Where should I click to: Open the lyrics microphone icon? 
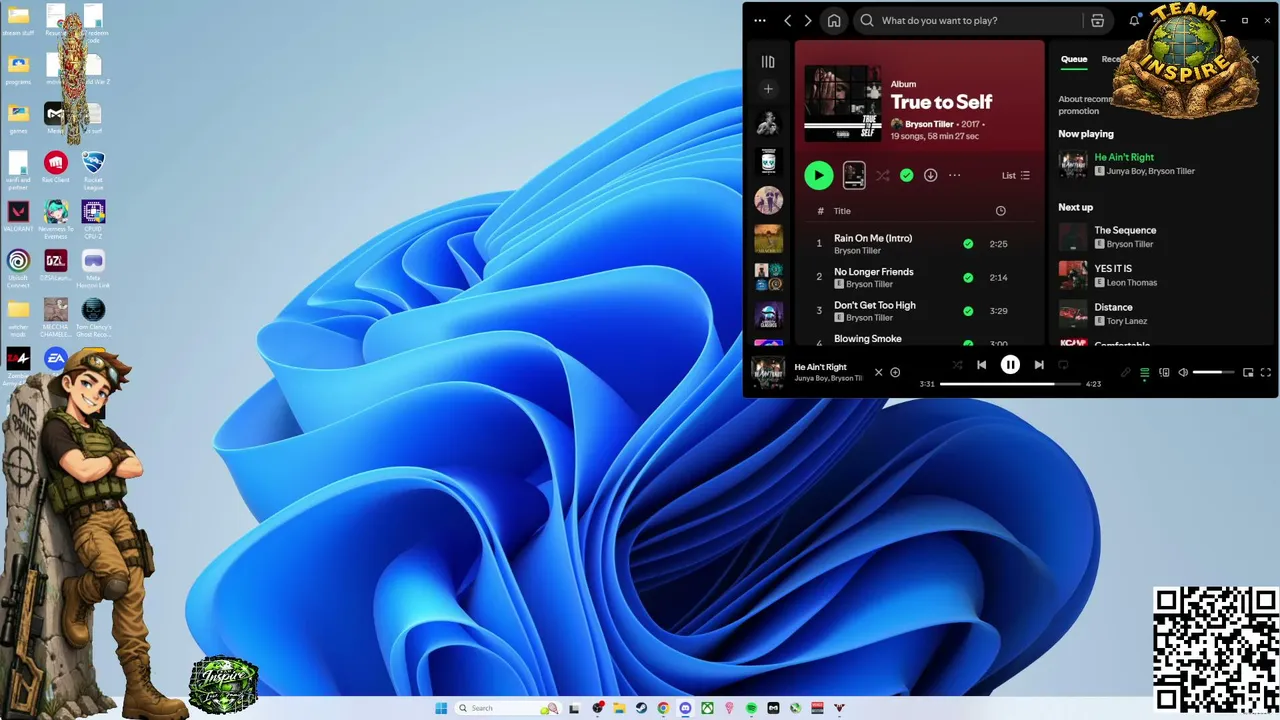(x=1126, y=372)
